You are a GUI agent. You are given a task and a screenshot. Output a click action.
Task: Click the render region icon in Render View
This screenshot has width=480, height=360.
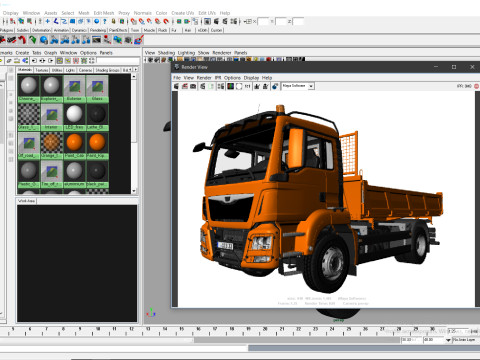pyautogui.click(x=185, y=86)
